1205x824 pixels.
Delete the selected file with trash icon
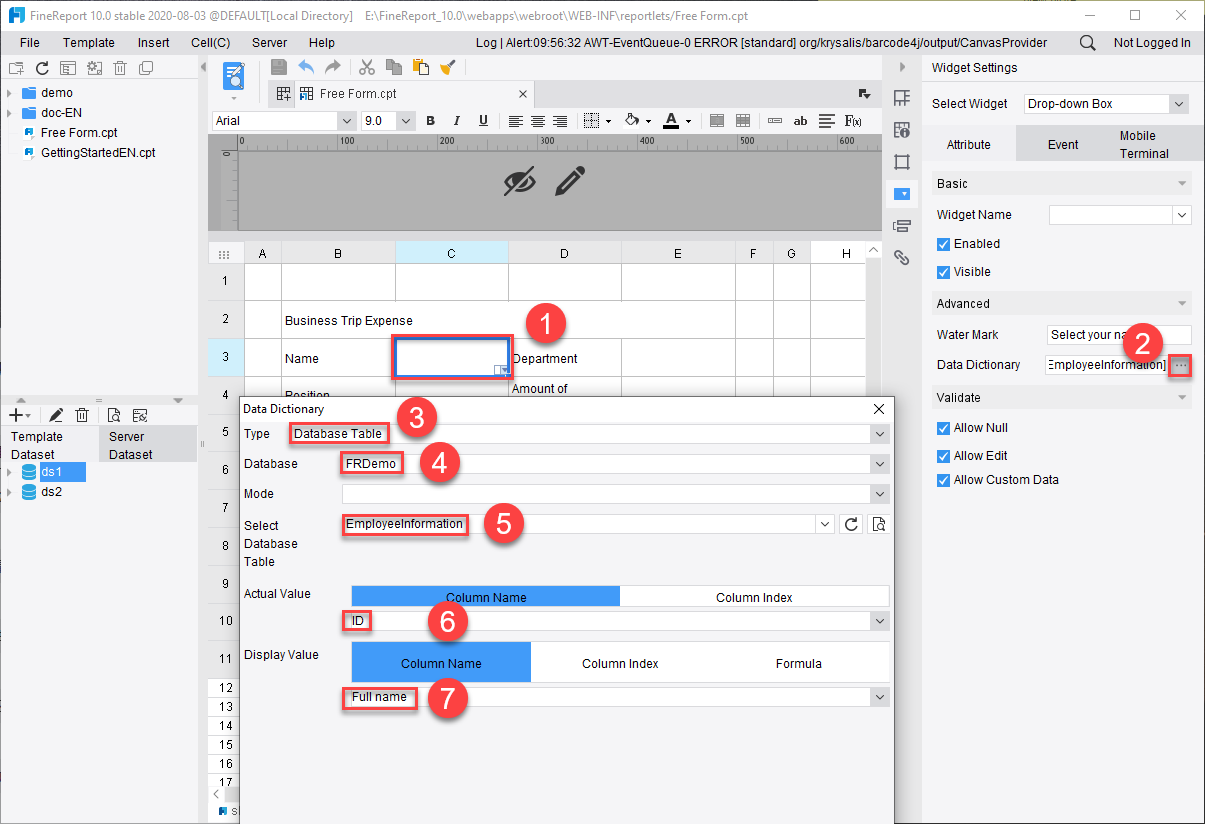coord(120,68)
